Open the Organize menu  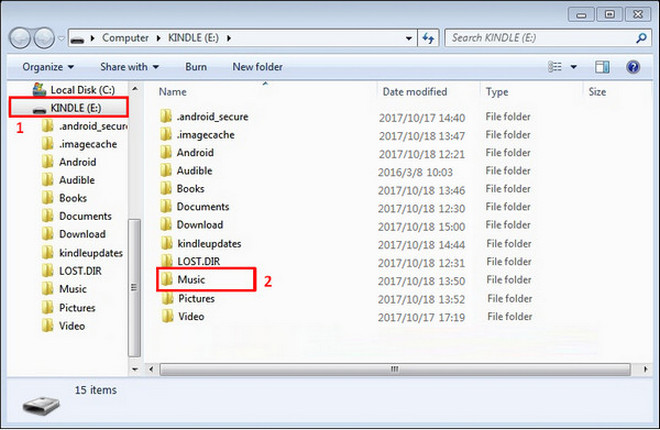pos(48,67)
